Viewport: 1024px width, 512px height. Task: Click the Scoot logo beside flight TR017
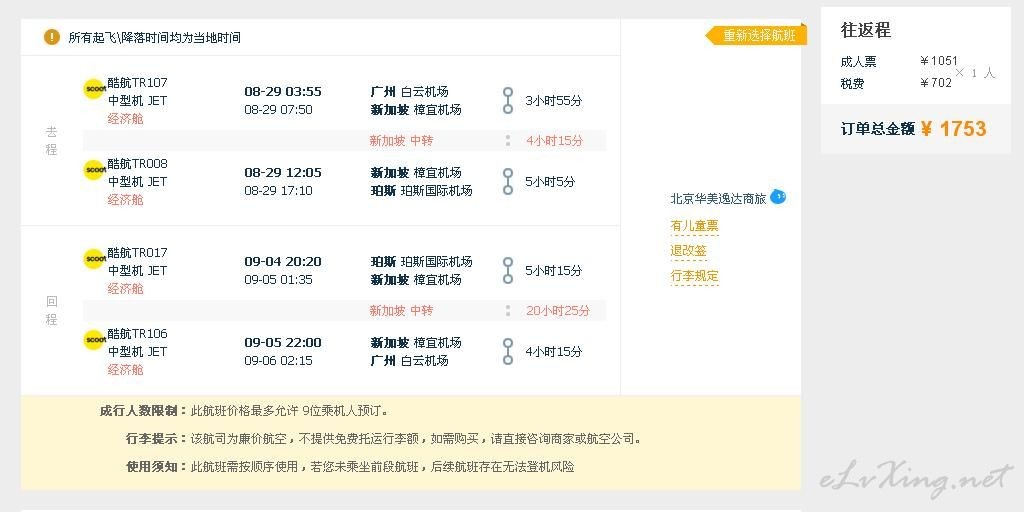click(x=95, y=259)
